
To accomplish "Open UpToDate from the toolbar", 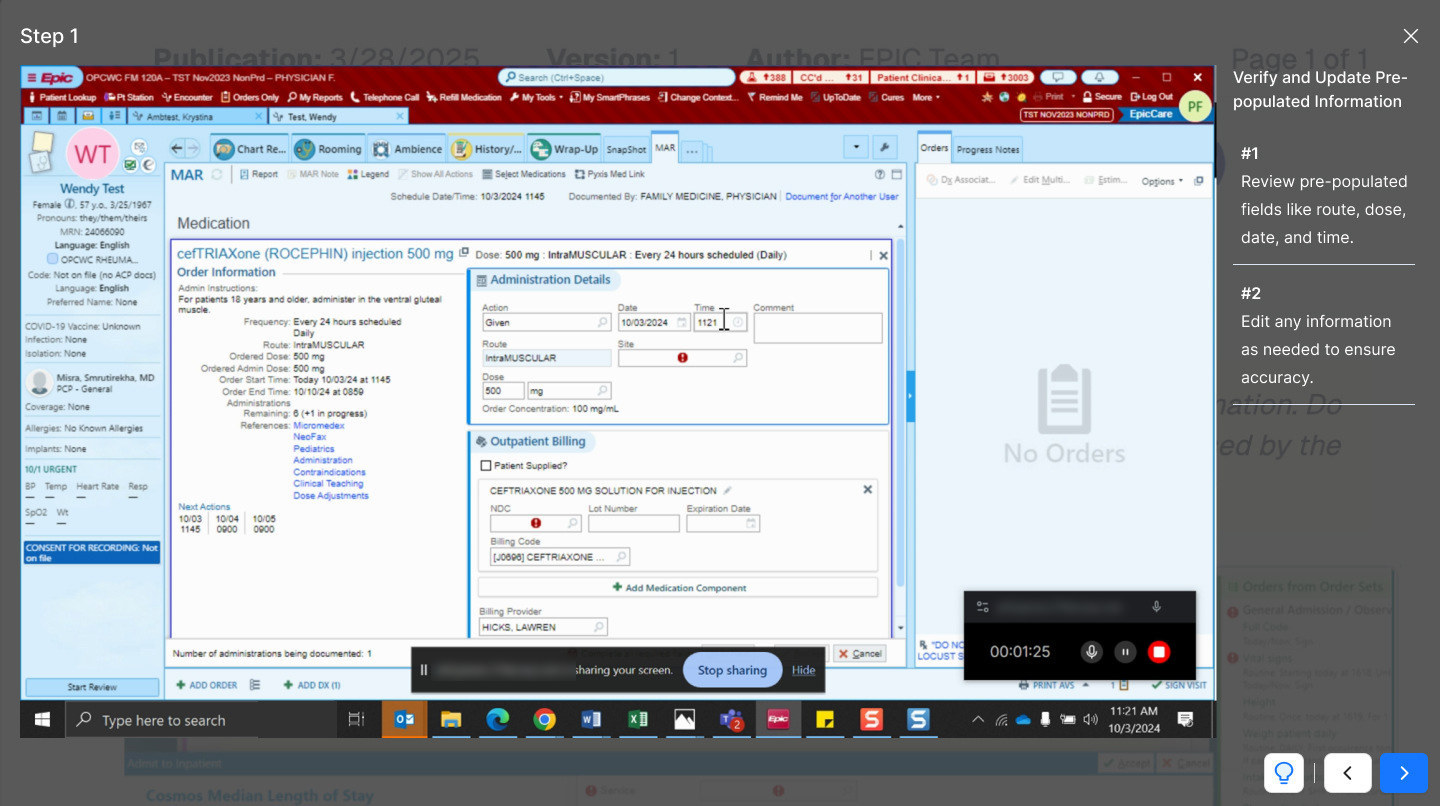I will click(834, 97).
